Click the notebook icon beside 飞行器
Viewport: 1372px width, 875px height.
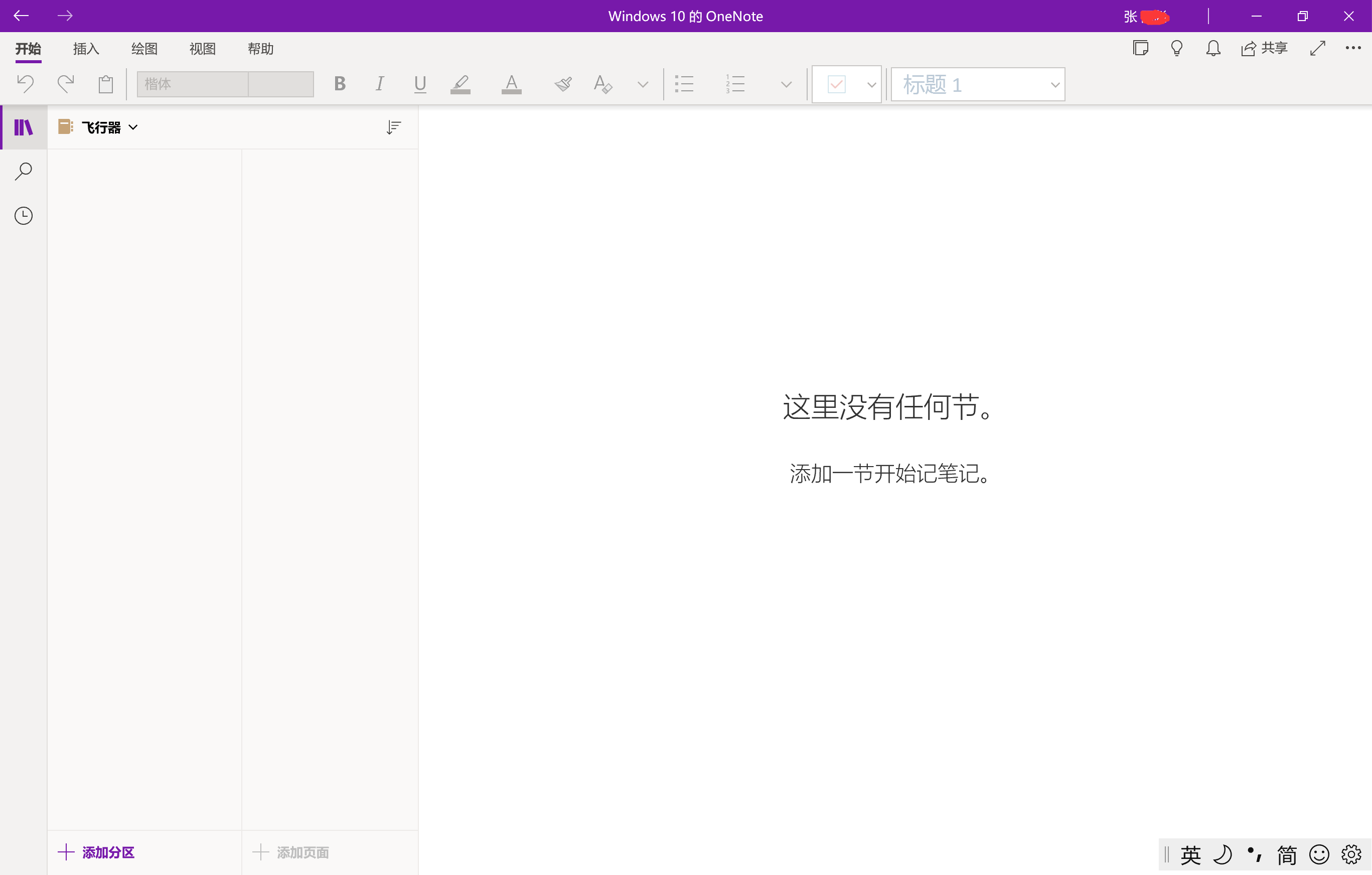pos(65,126)
